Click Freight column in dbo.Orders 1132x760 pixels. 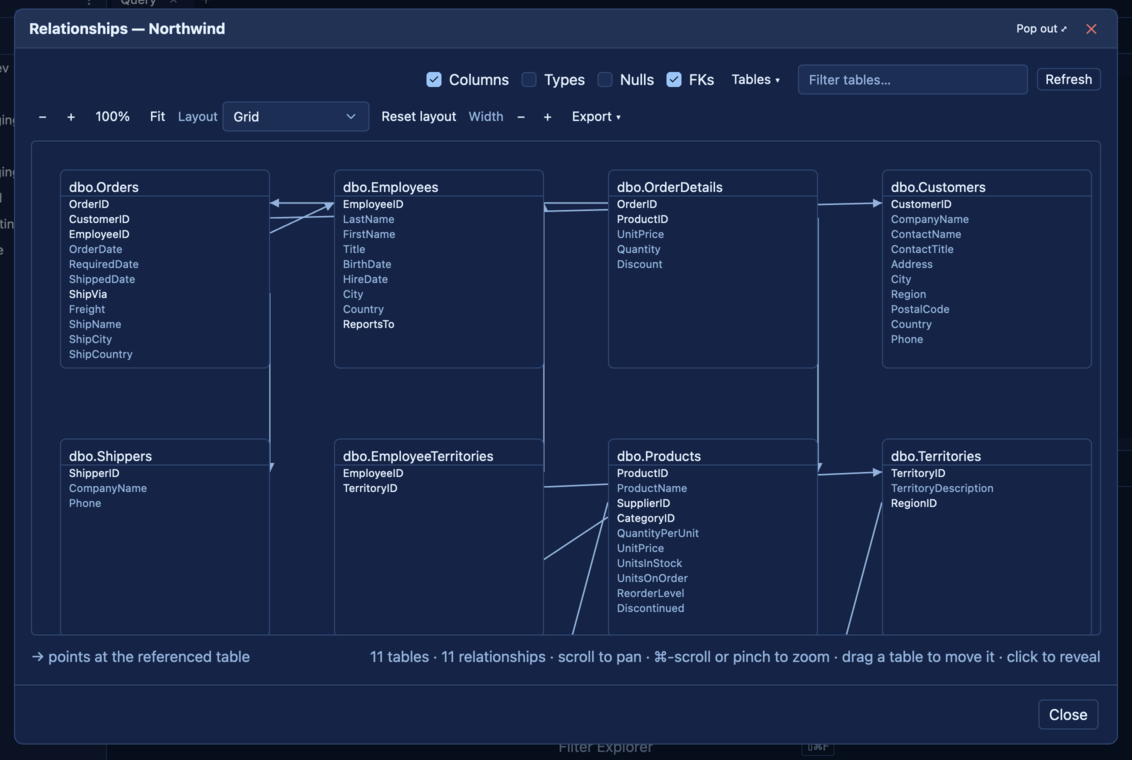click(x=87, y=309)
